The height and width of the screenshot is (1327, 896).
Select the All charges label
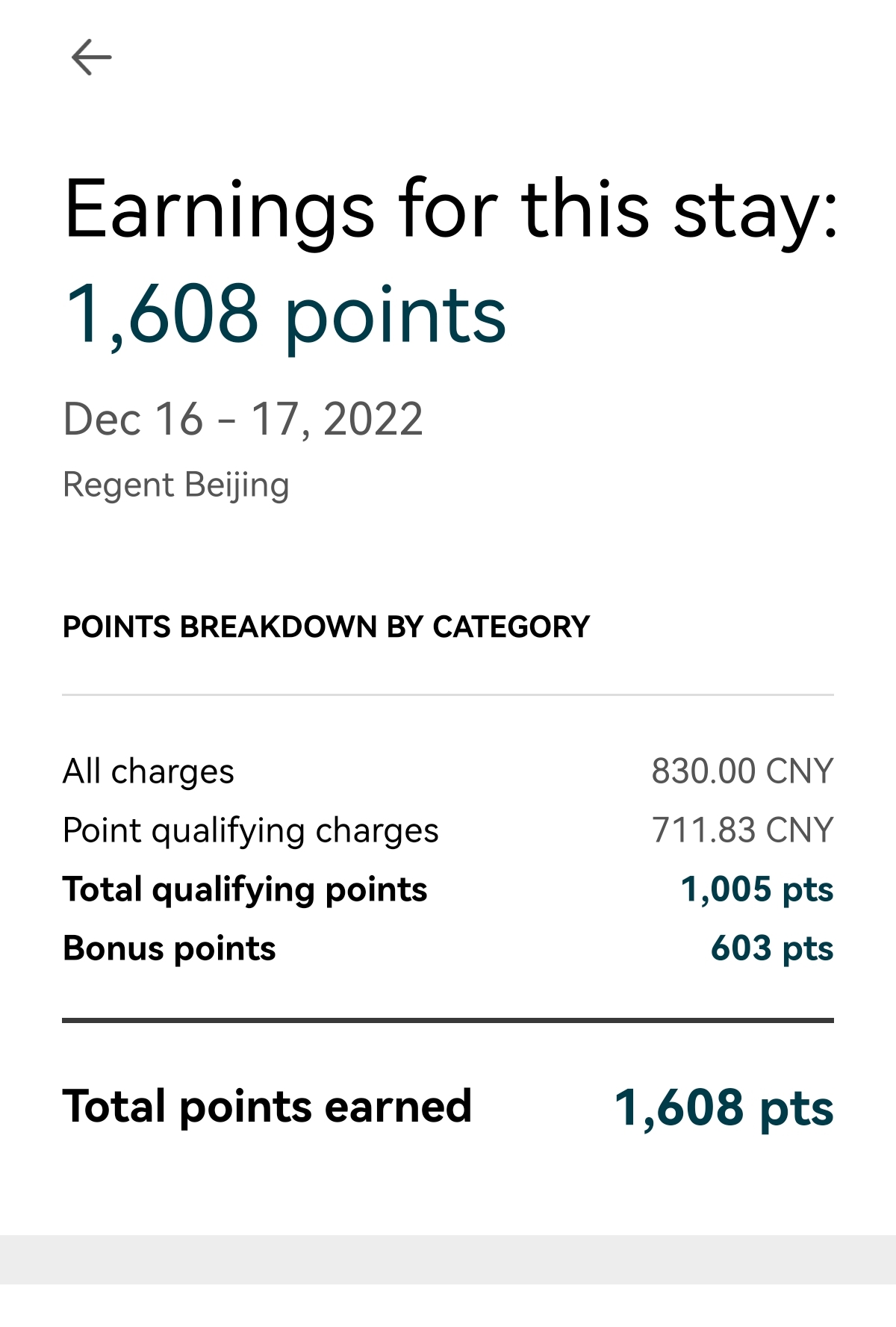(x=149, y=771)
